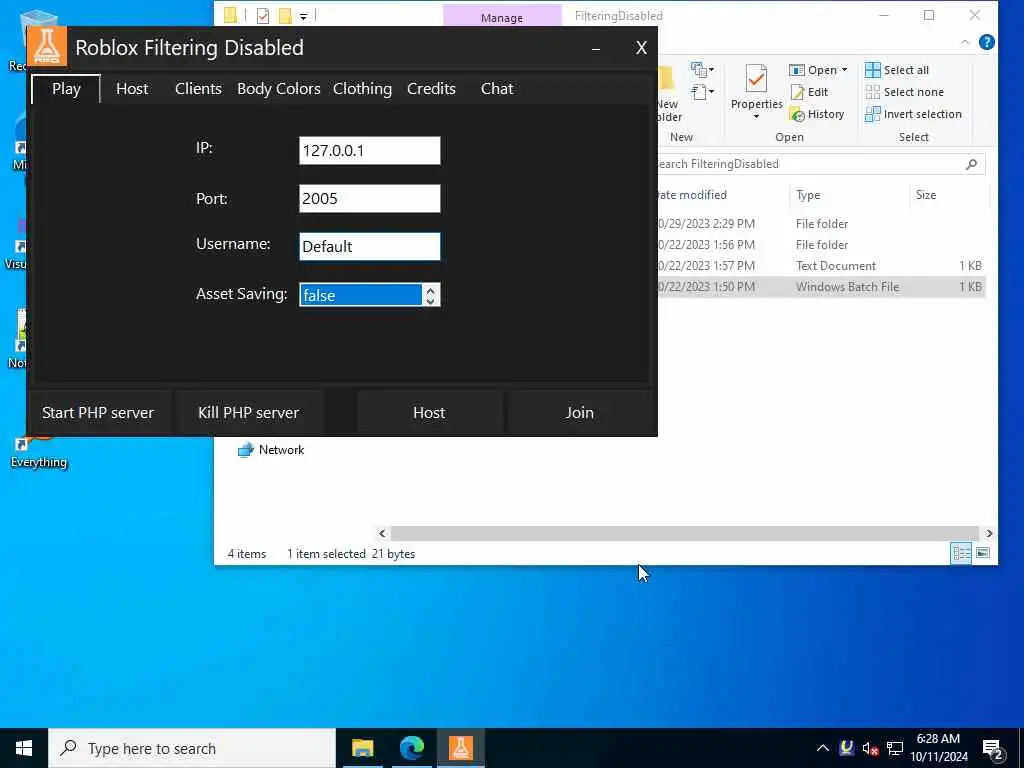Click the Username input field

tap(370, 247)
